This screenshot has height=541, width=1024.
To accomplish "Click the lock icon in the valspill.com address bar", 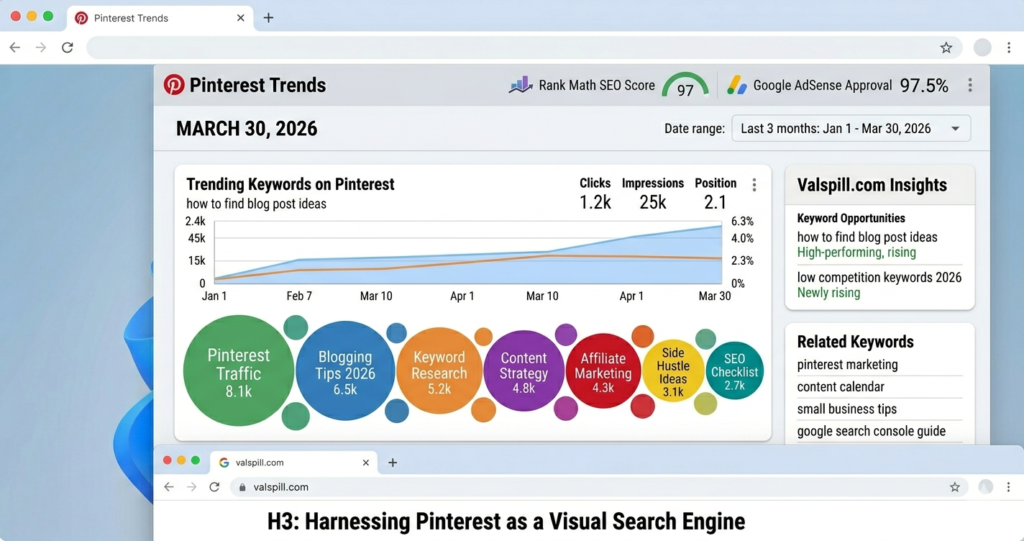I will tap(242, 487).
